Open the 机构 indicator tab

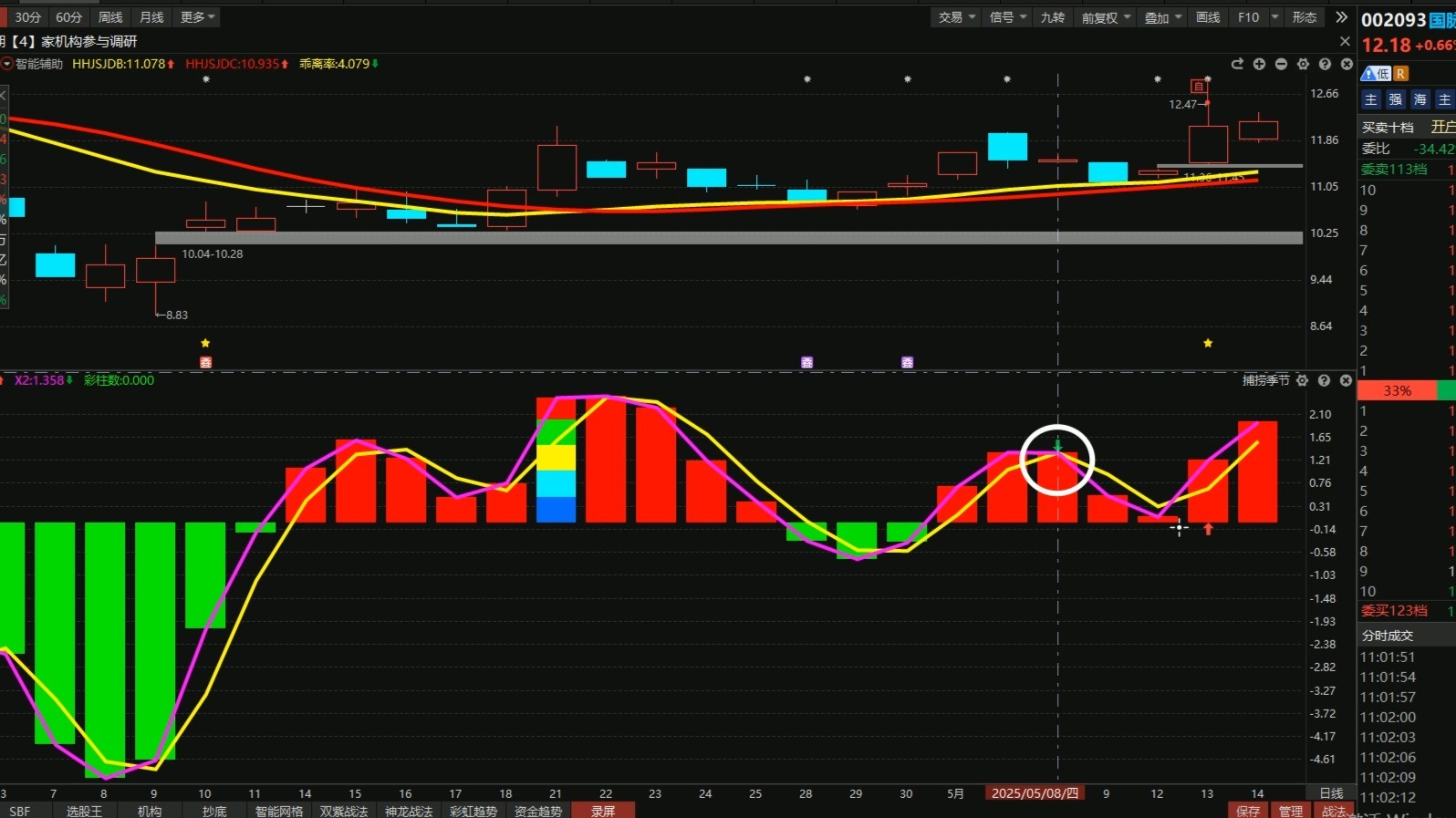click(x=150, y=811)
